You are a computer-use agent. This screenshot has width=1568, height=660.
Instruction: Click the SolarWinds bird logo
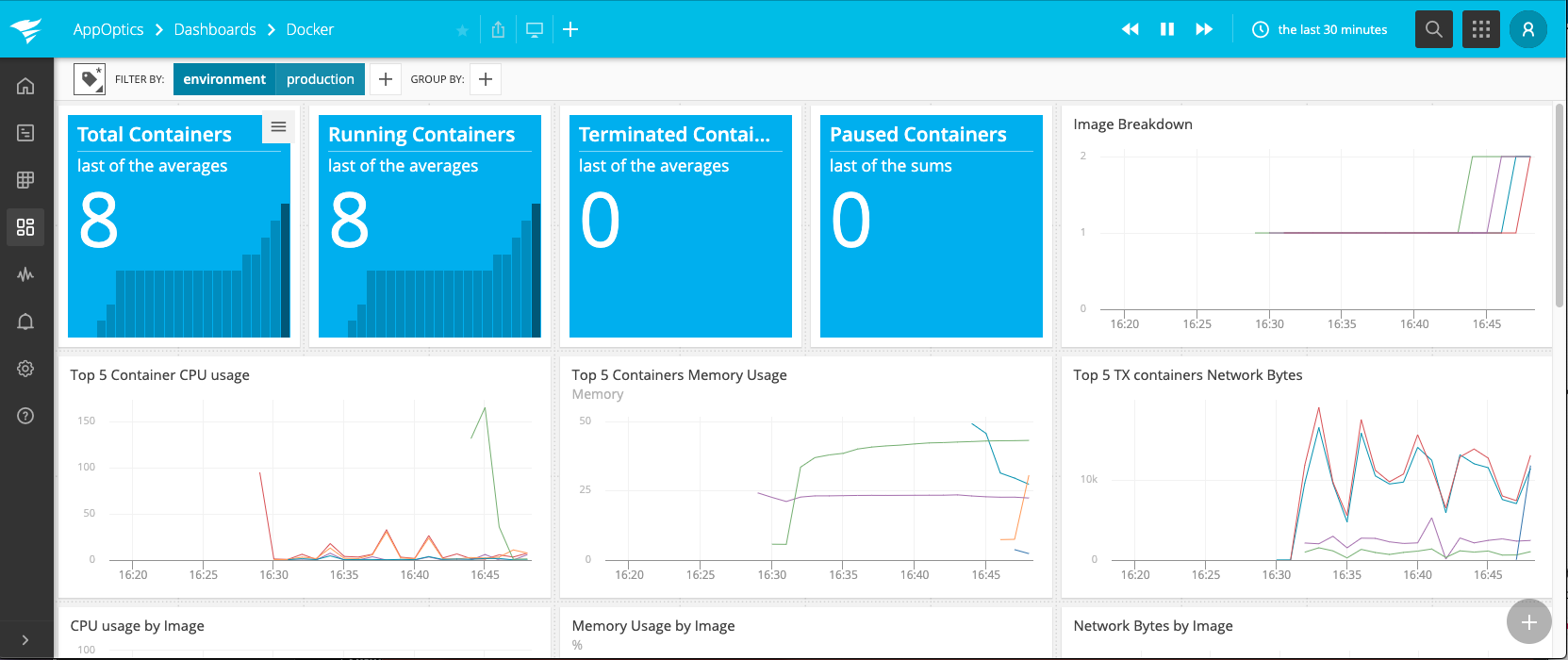click(x=26, y=30)
